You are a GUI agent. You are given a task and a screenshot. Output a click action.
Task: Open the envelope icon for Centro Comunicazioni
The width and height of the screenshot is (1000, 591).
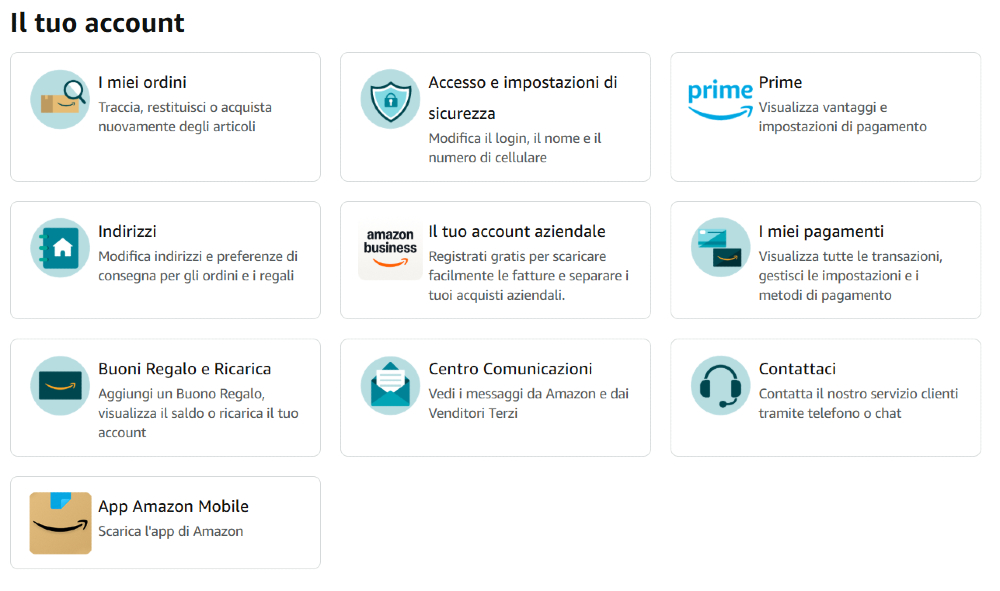pos(389,384)
